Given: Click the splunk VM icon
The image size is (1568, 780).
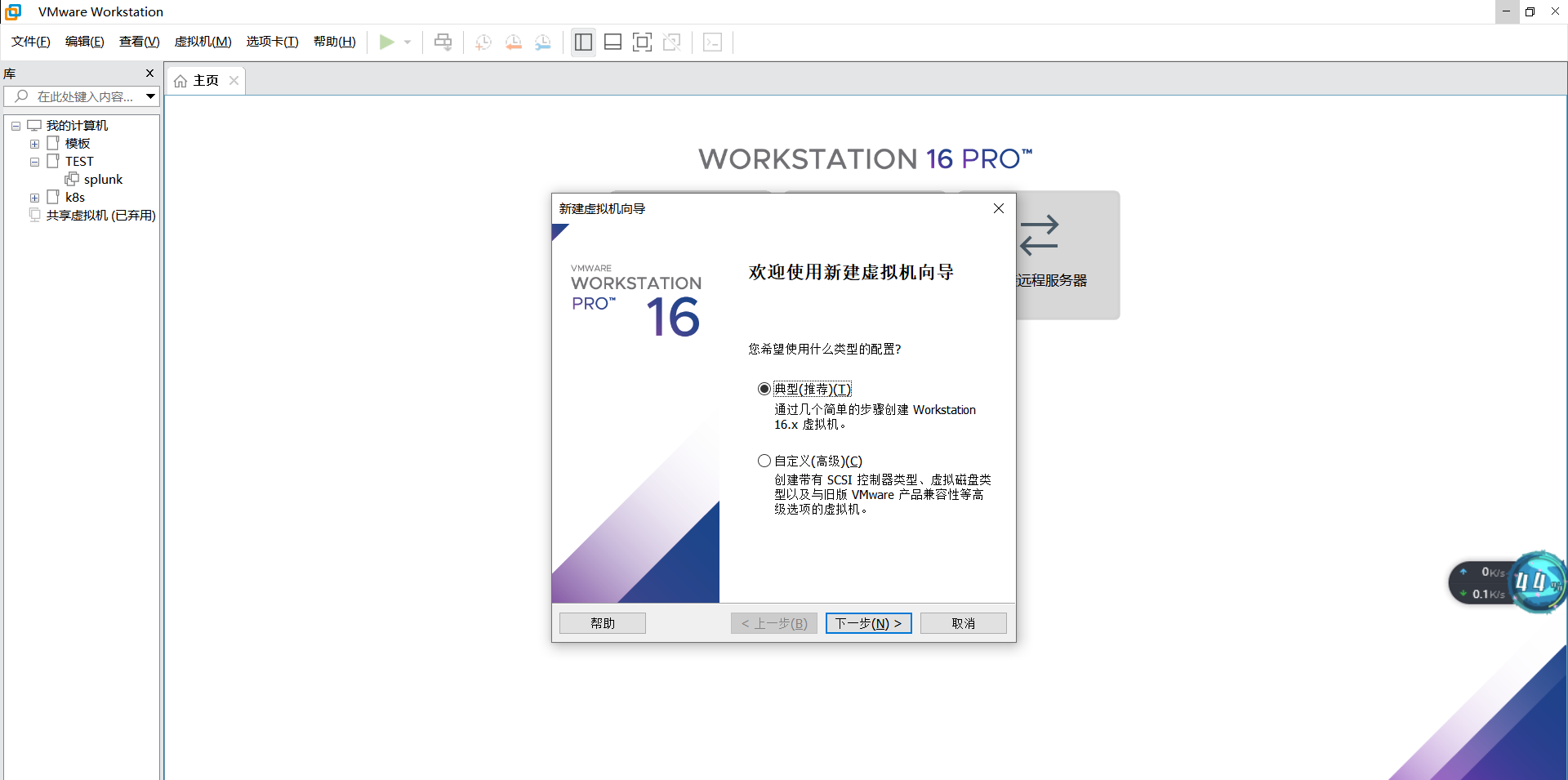Looking at the screenshot, I should click(x=72, y=179).
